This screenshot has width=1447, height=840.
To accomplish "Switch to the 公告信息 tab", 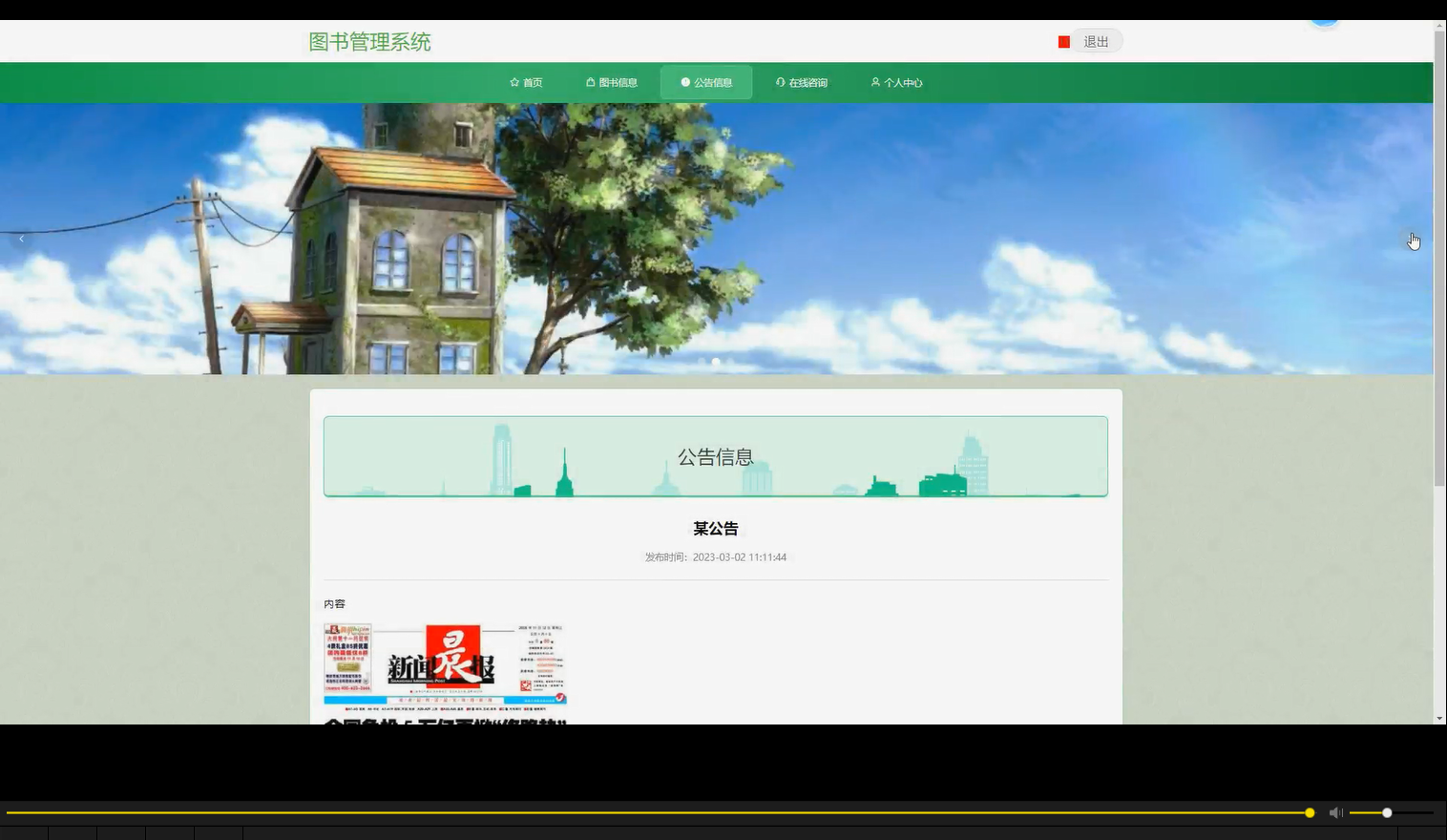I will (x=706, y=82).
